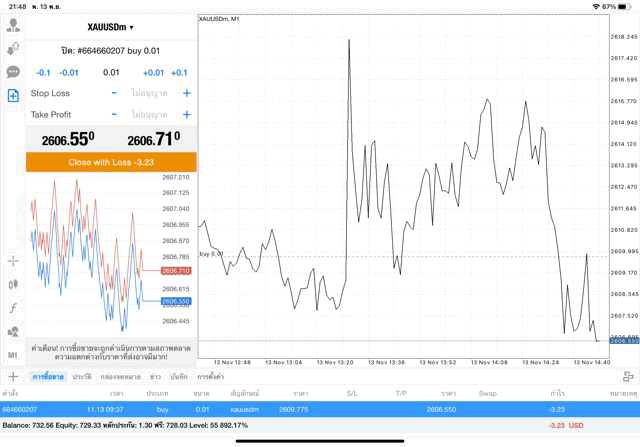Activate the crosshair tool
This screenshot has width=640, height=447.
coord(13,261)
